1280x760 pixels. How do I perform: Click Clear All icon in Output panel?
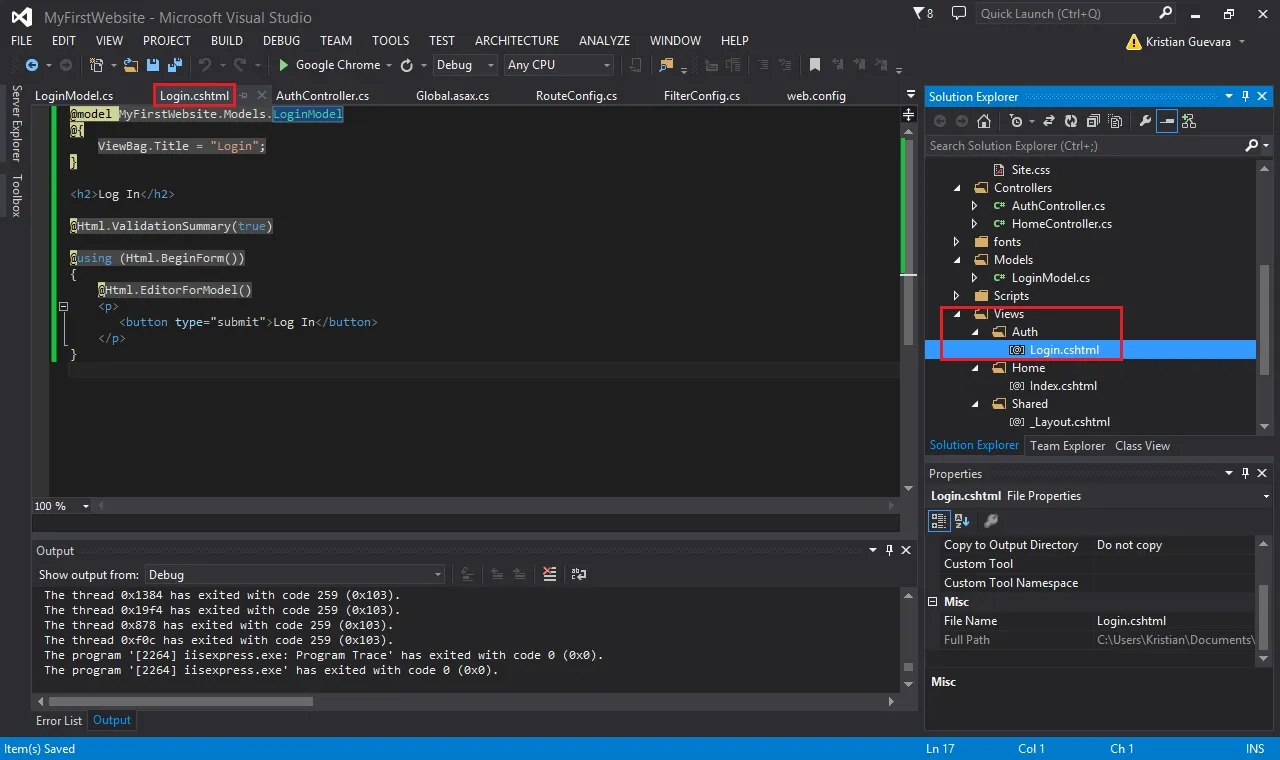[549, 574]
